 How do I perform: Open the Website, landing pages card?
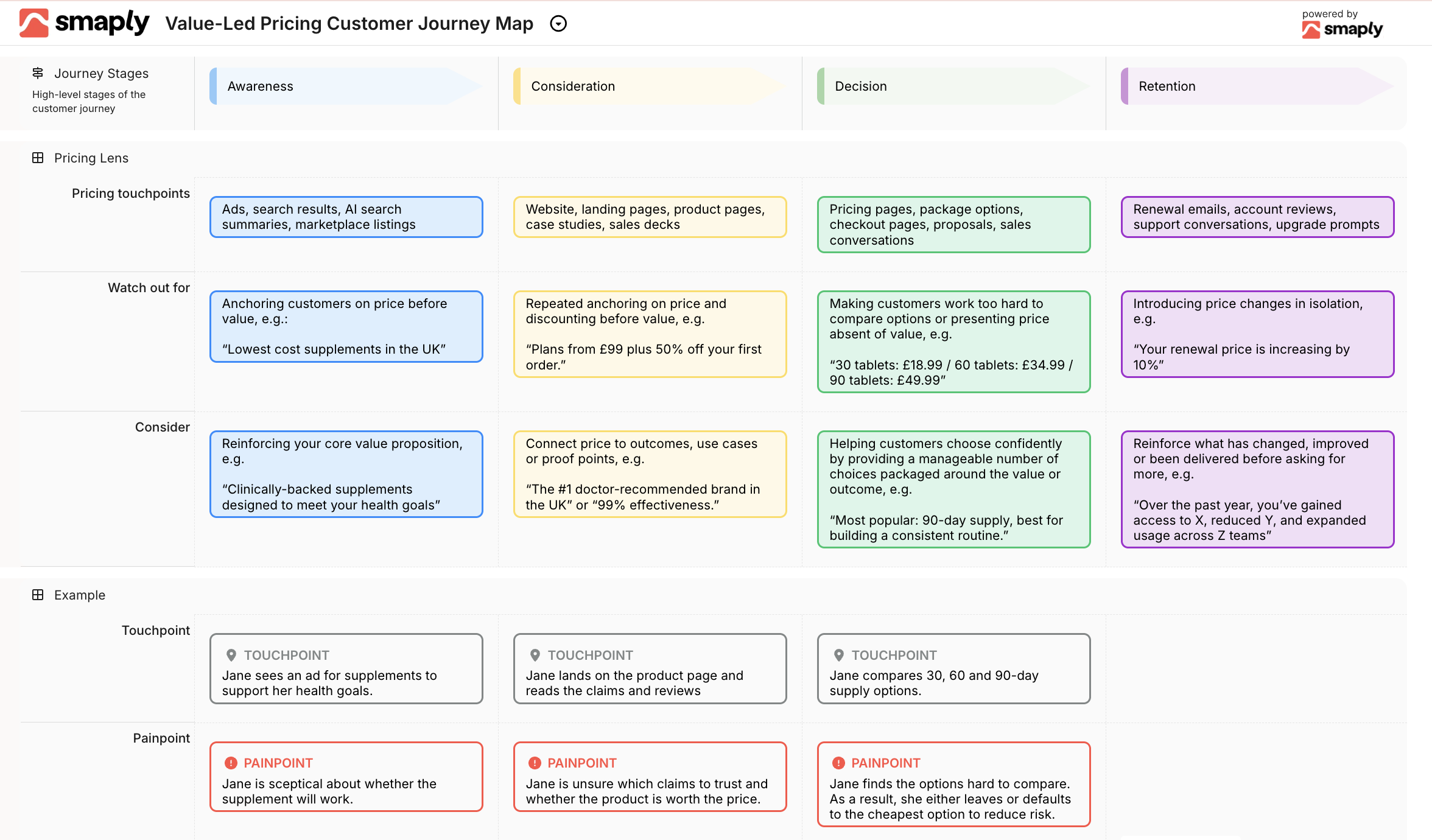tap(650, 217)
